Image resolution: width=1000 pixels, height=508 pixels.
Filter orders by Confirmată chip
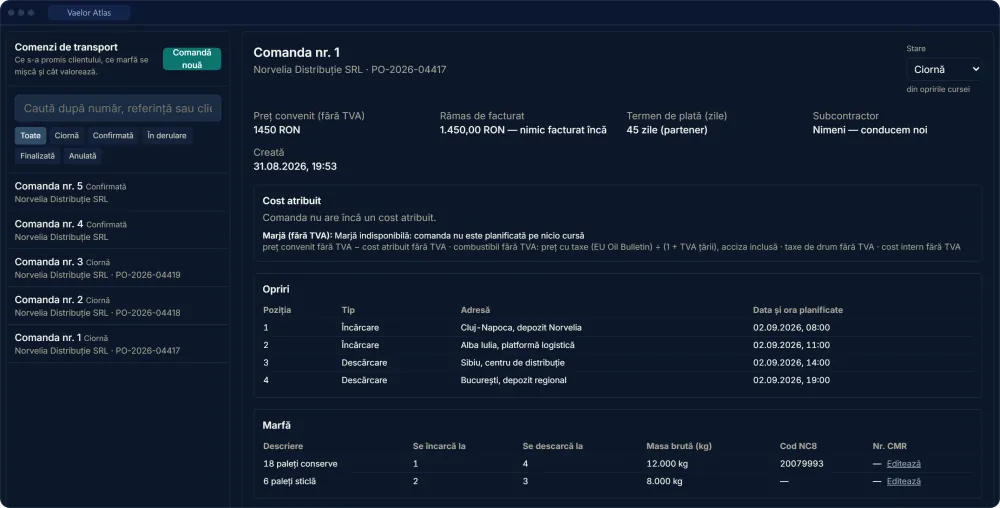(x=113, y=136)
